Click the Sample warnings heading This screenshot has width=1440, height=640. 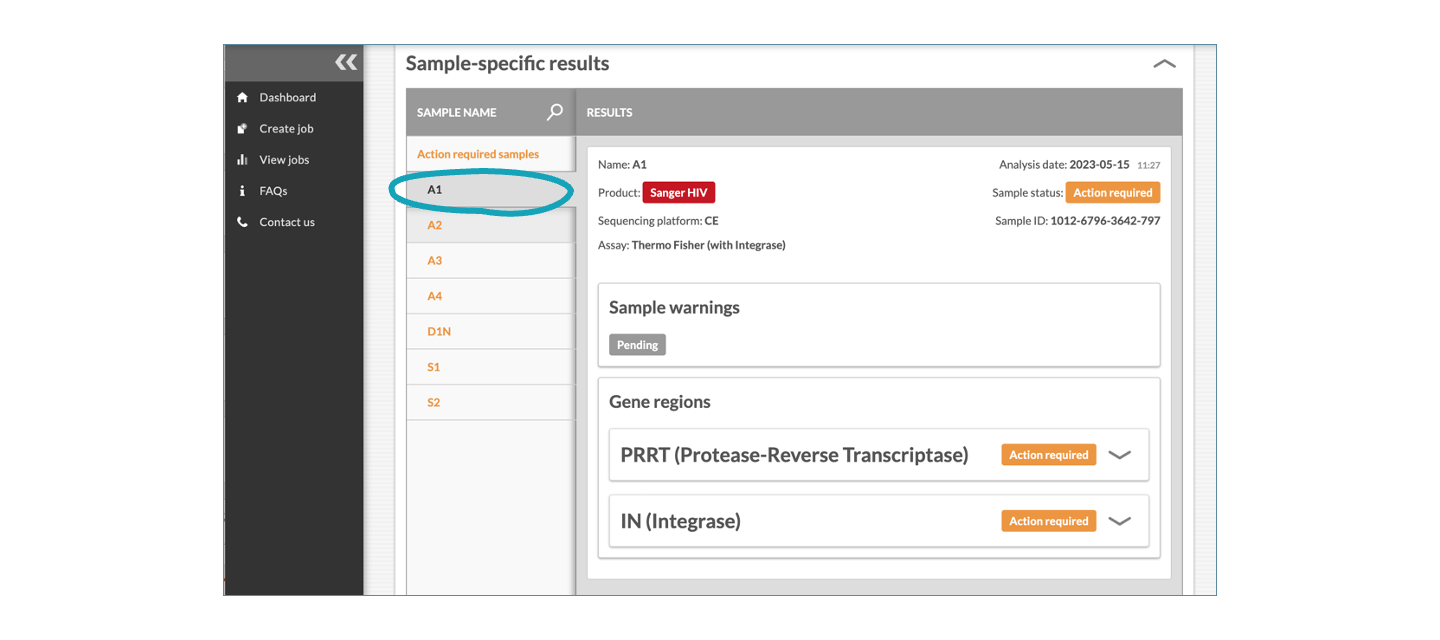[x=675, y=308]
